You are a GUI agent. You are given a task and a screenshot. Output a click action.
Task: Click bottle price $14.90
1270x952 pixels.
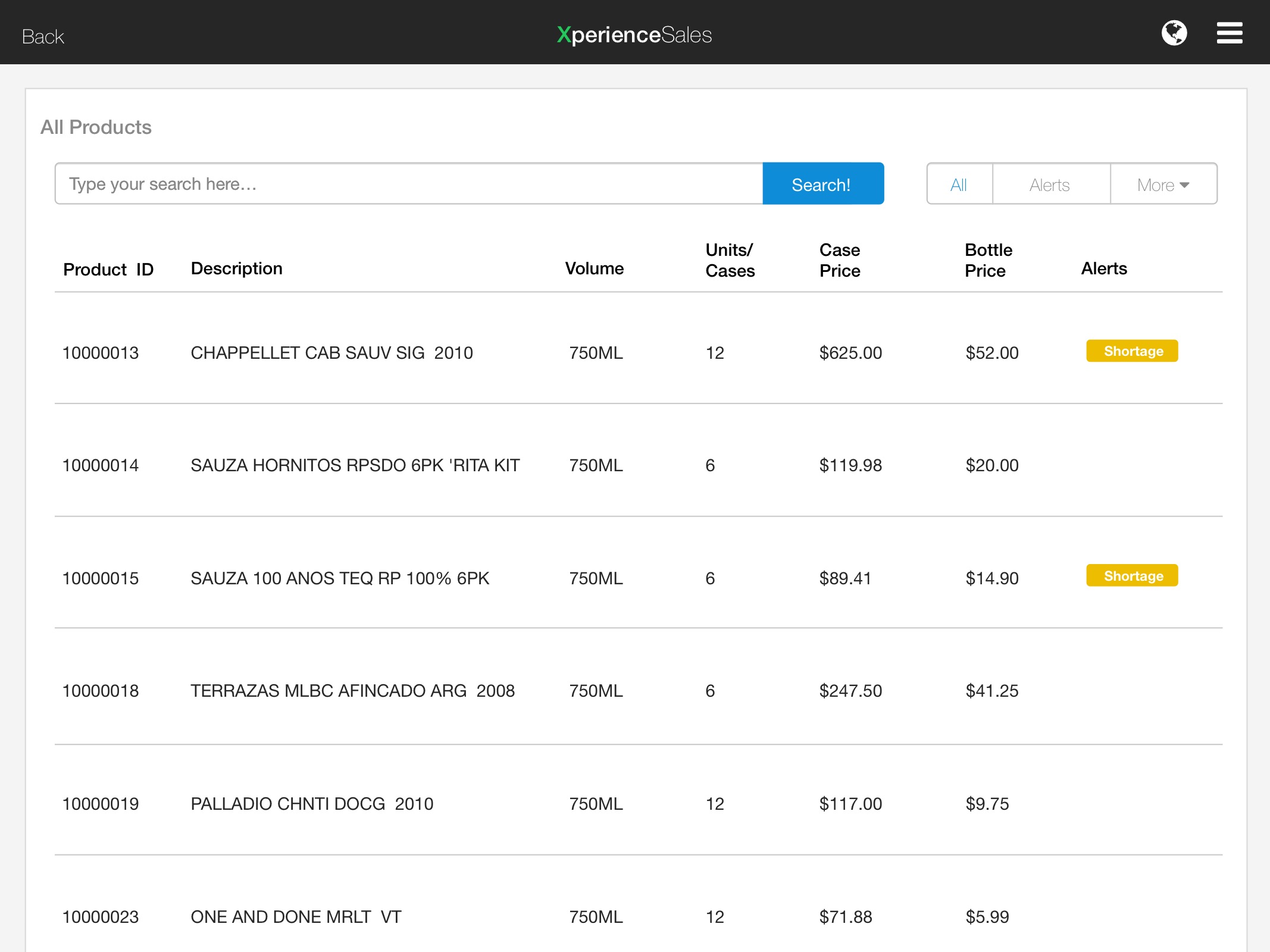(991, 578)
